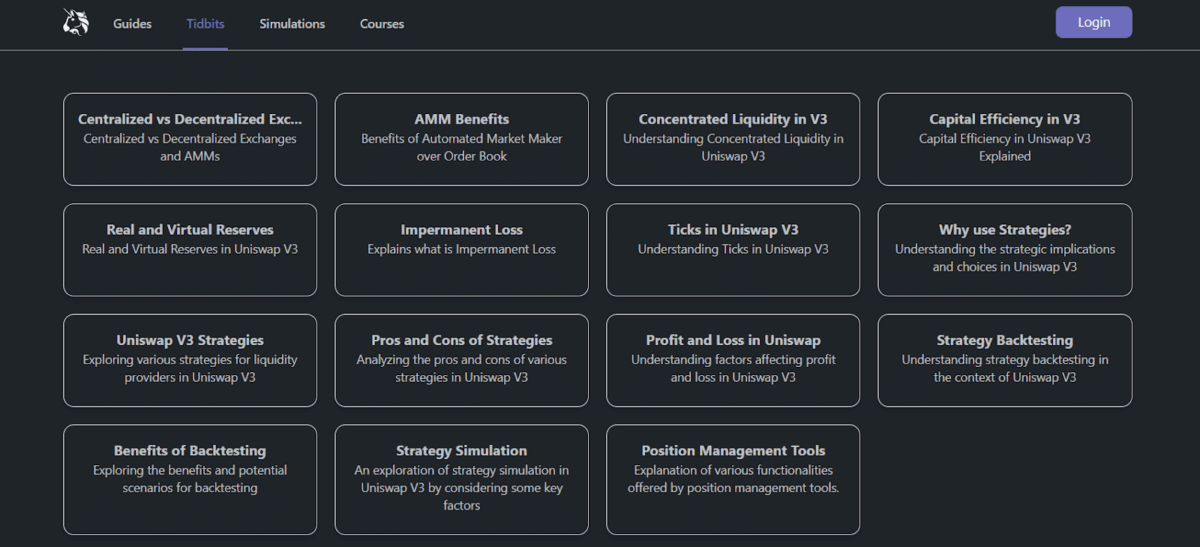The image size is (1200, 547).
Task: Switch to the Tidbits tab
Action: [206, 23]
